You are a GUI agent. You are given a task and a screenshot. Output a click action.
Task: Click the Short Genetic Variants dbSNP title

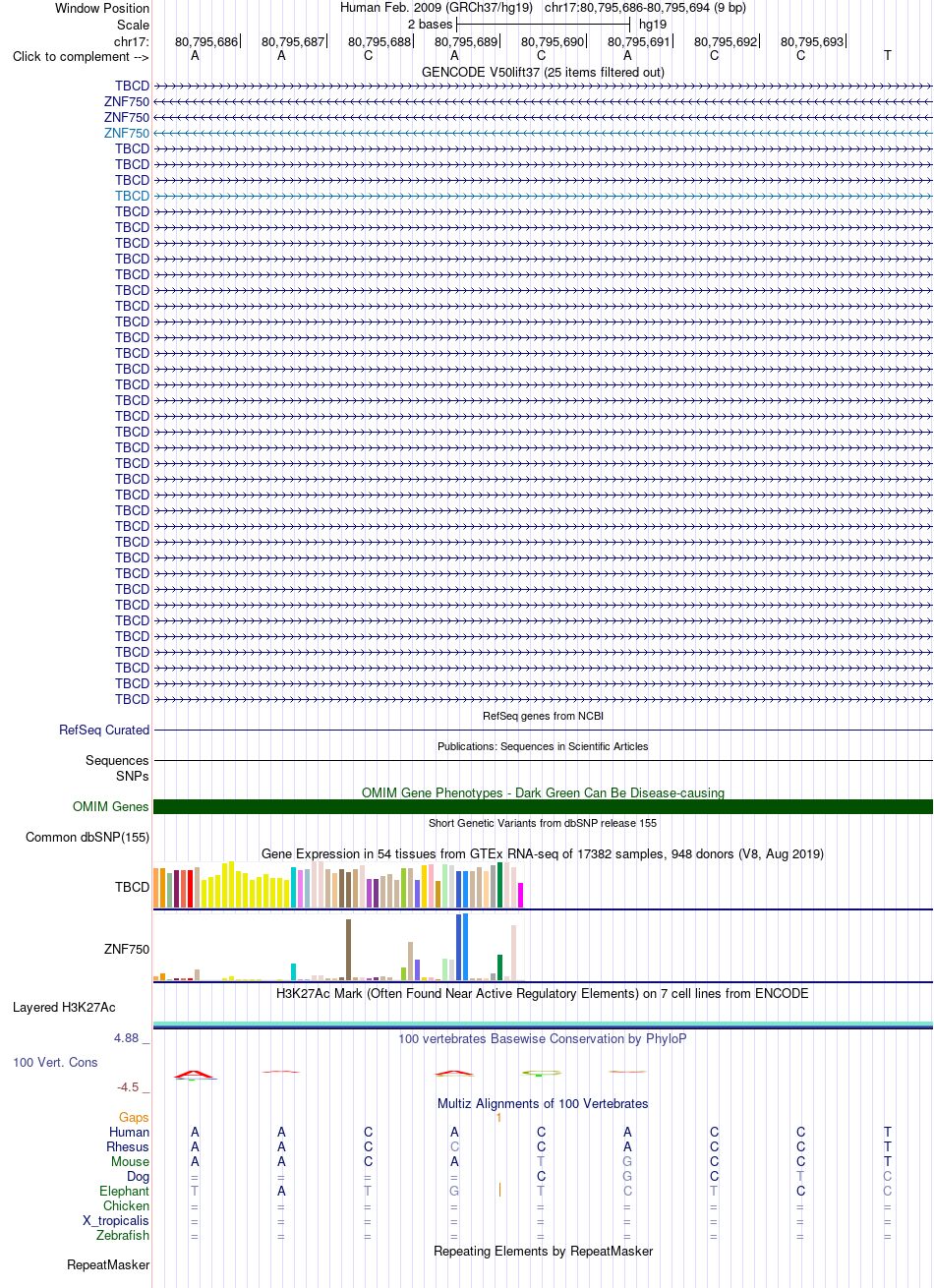[x=543, y=823]
